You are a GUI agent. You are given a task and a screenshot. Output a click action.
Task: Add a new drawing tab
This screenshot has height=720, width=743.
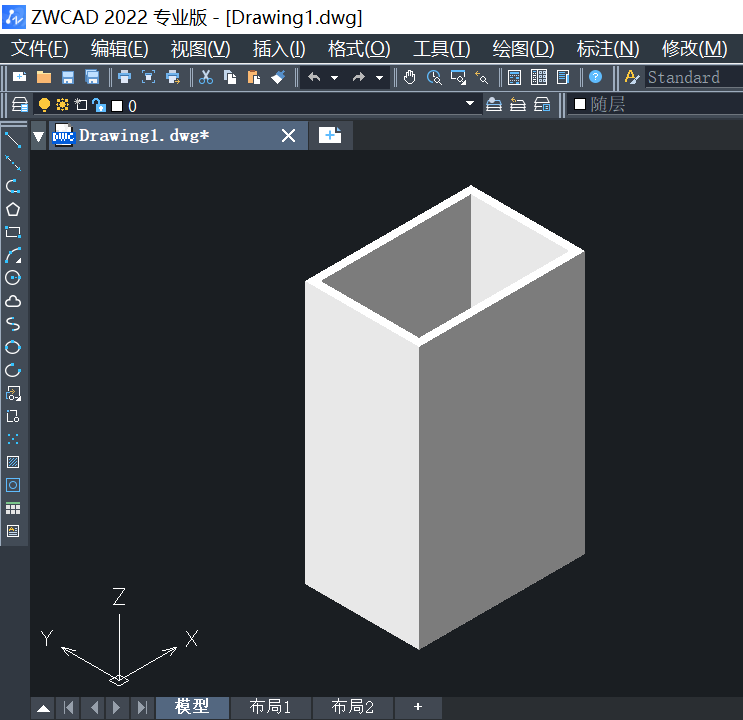point(330,136)
